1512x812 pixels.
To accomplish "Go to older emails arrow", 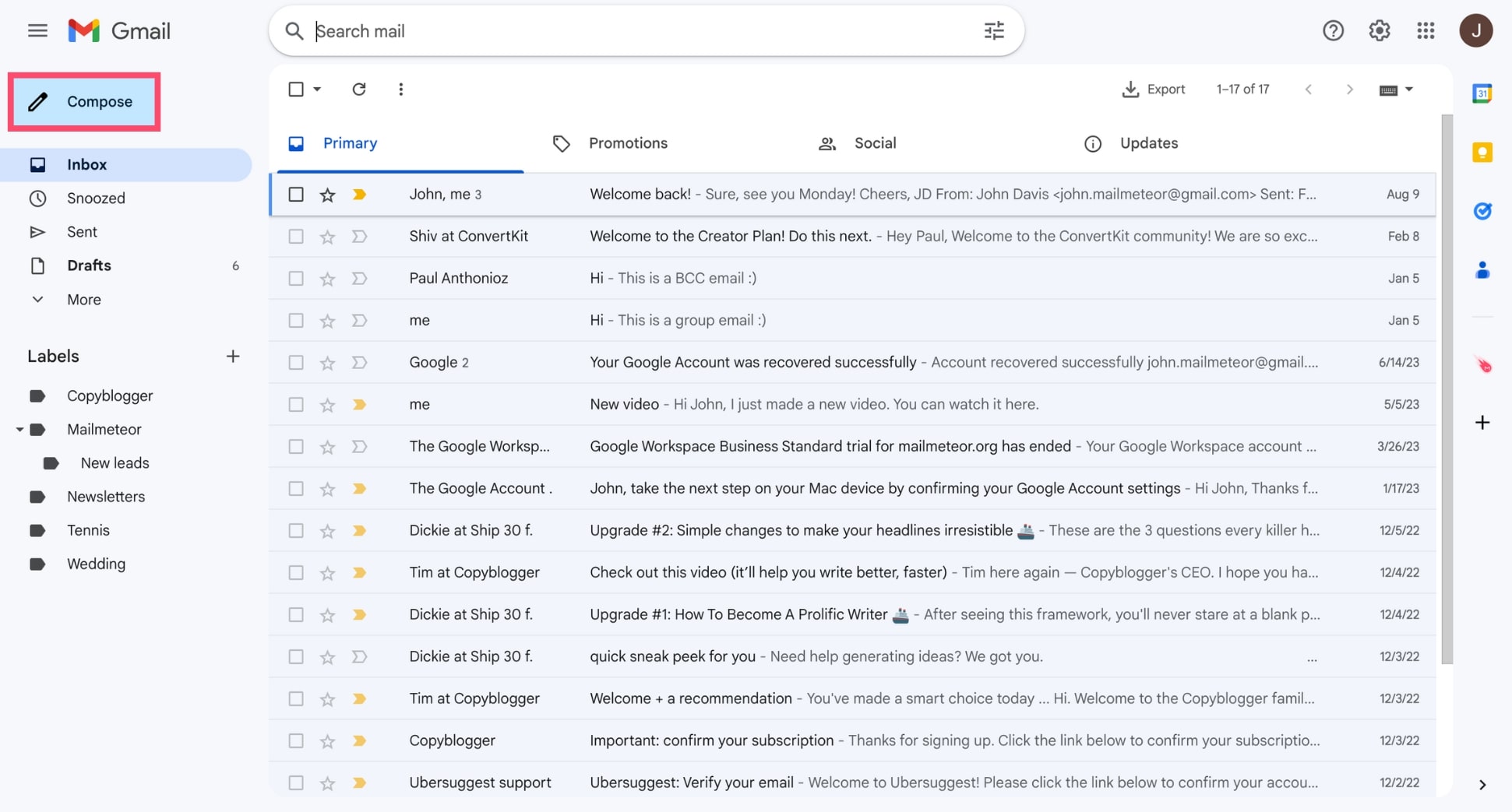I will pyautogui.click(x=1349, y=90).
